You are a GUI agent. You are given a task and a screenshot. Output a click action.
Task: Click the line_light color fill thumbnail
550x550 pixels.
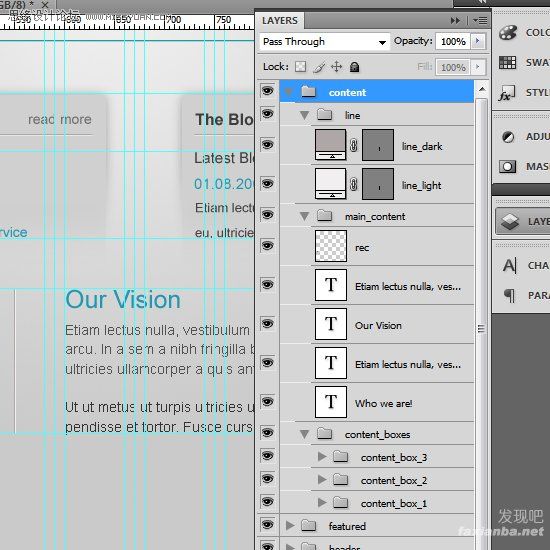330,183
